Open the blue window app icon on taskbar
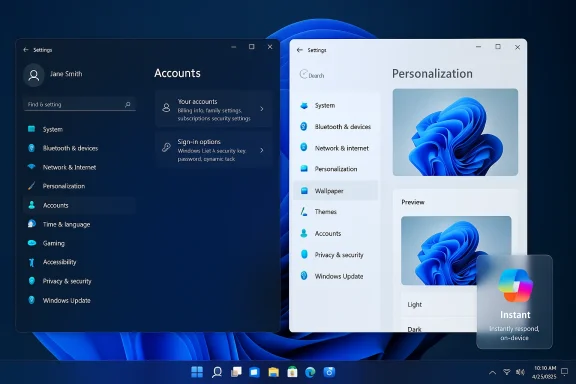576x384 pixels. tap(254, 372)
